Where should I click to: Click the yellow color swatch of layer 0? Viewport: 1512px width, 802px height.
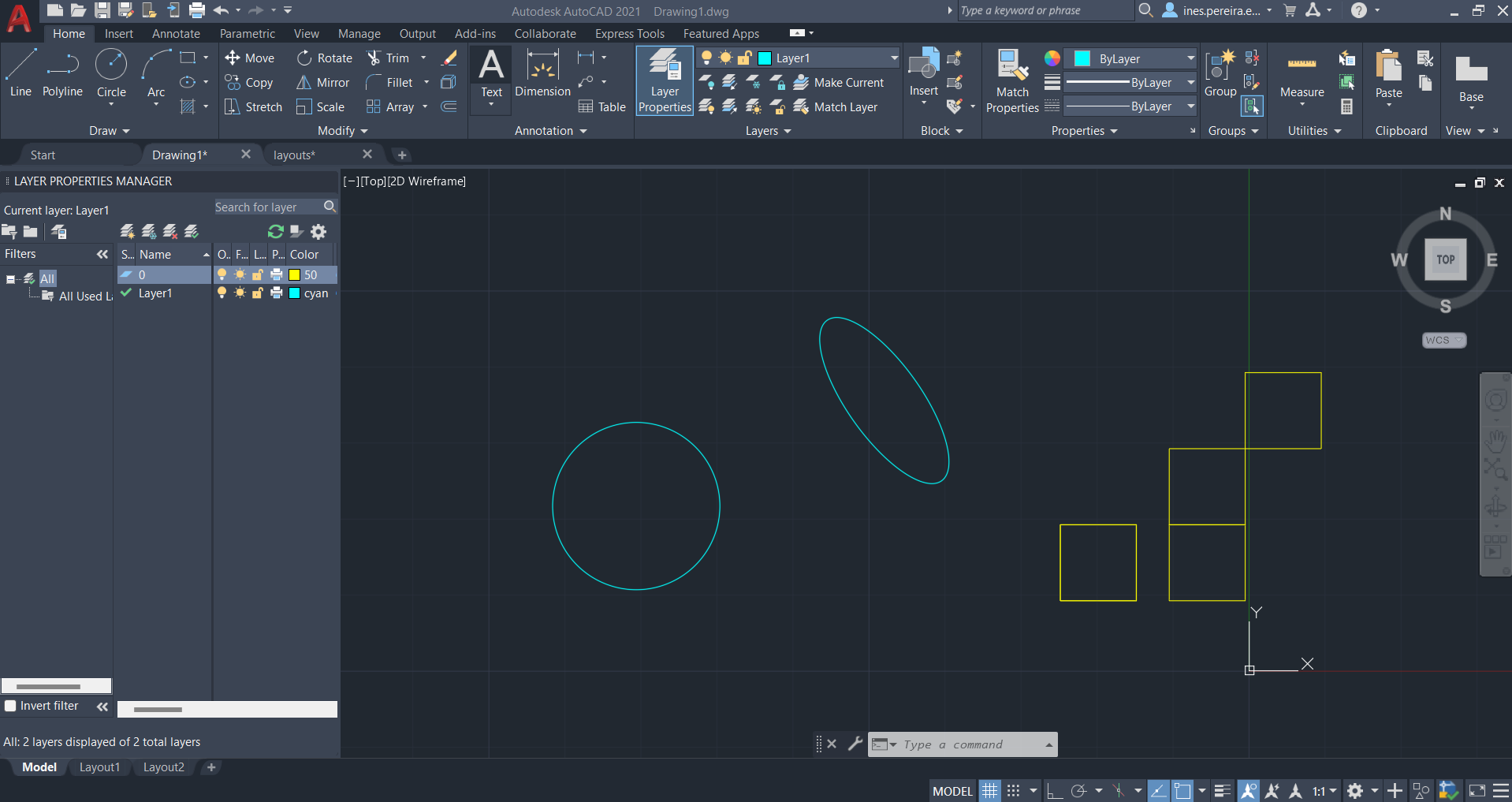point(294,274)
